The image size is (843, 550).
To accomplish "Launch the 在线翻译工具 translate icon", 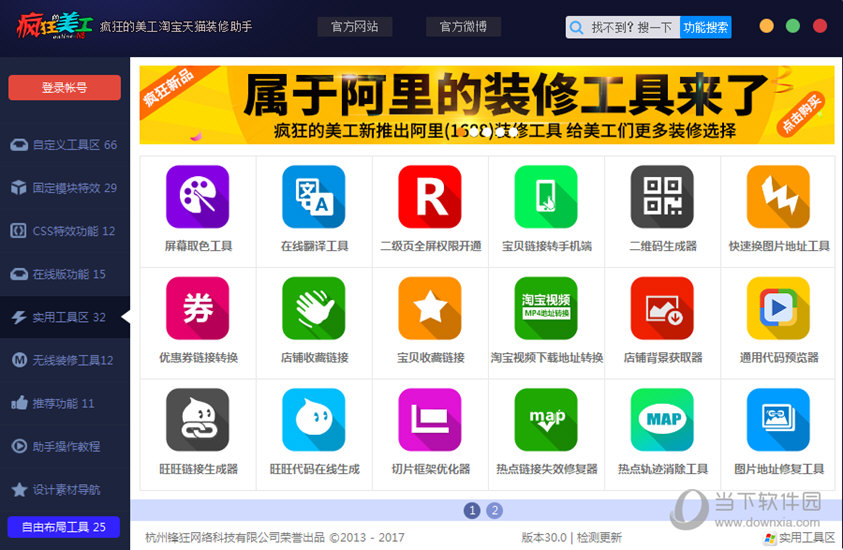I will pos(313,197).
